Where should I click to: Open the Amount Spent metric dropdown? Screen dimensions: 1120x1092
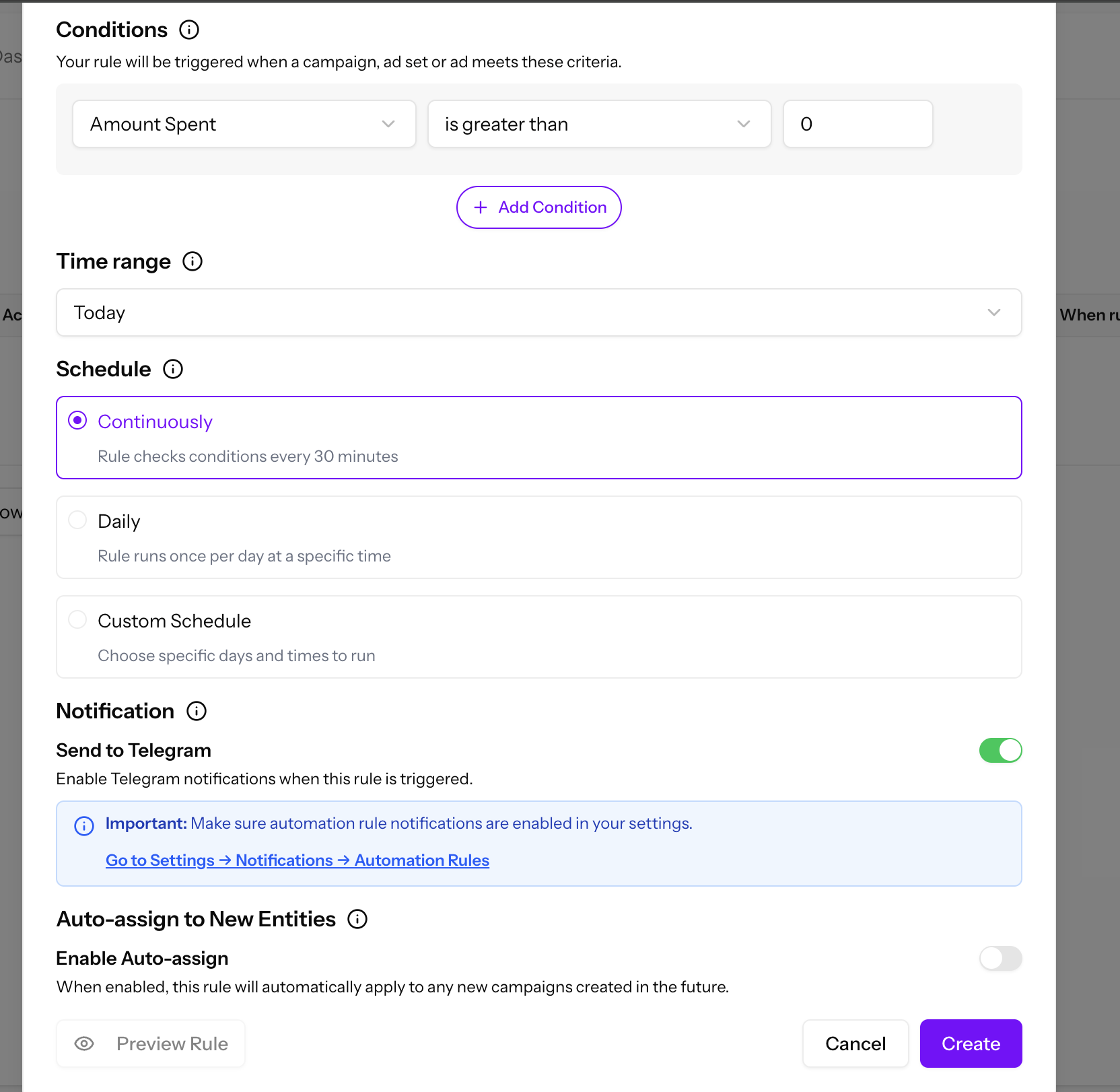[x=244, y=124]
